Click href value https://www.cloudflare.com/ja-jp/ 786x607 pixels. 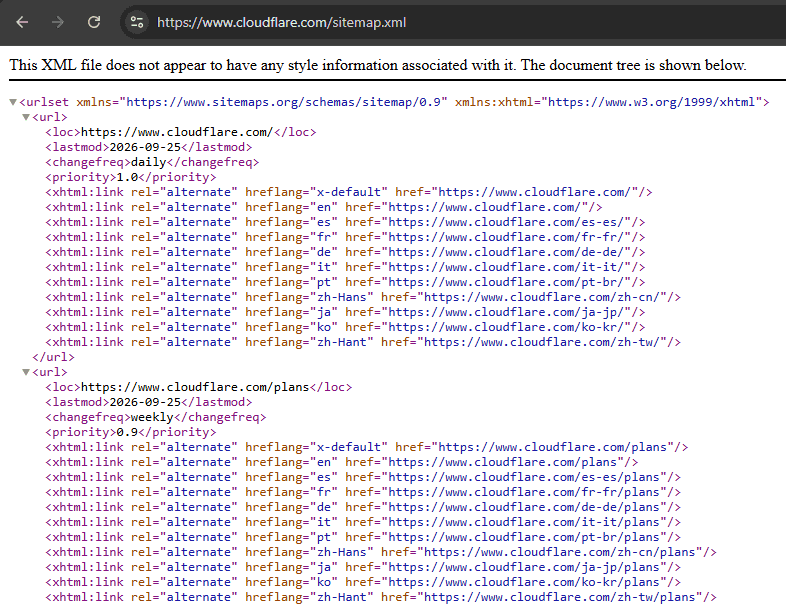pos(506,313)
